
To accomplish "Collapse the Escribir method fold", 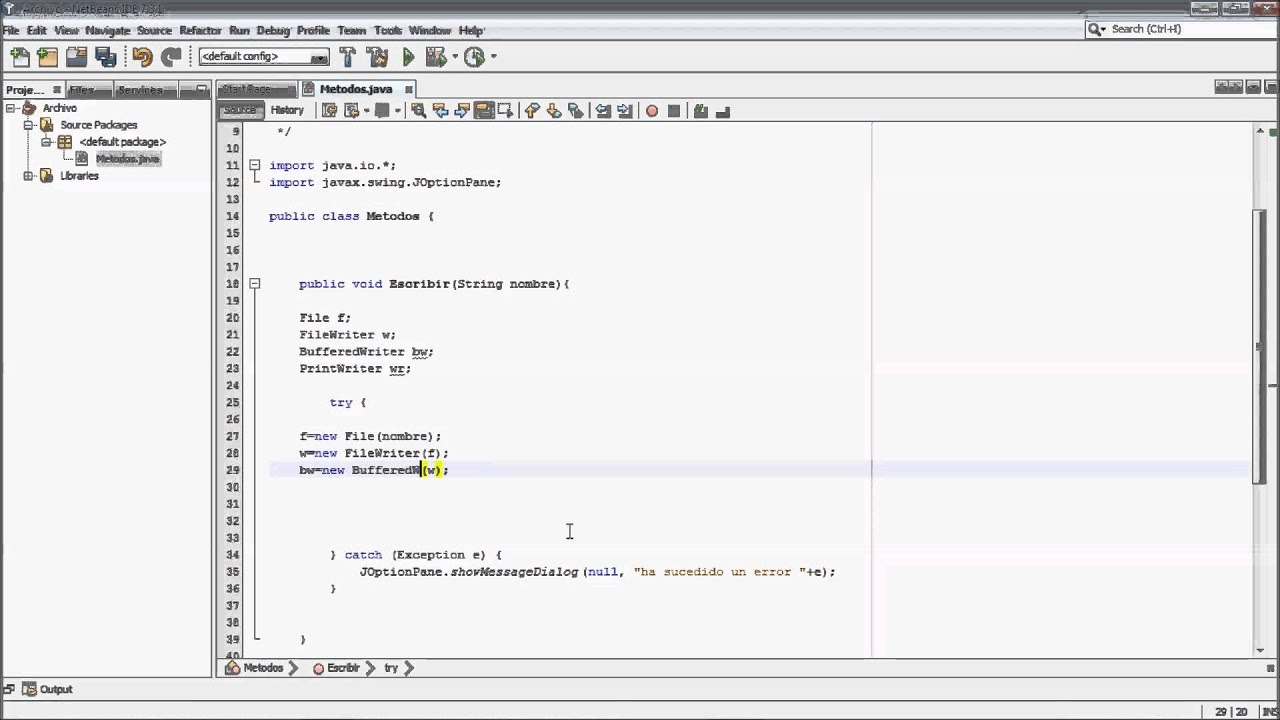I will click(x=254, y=284).
